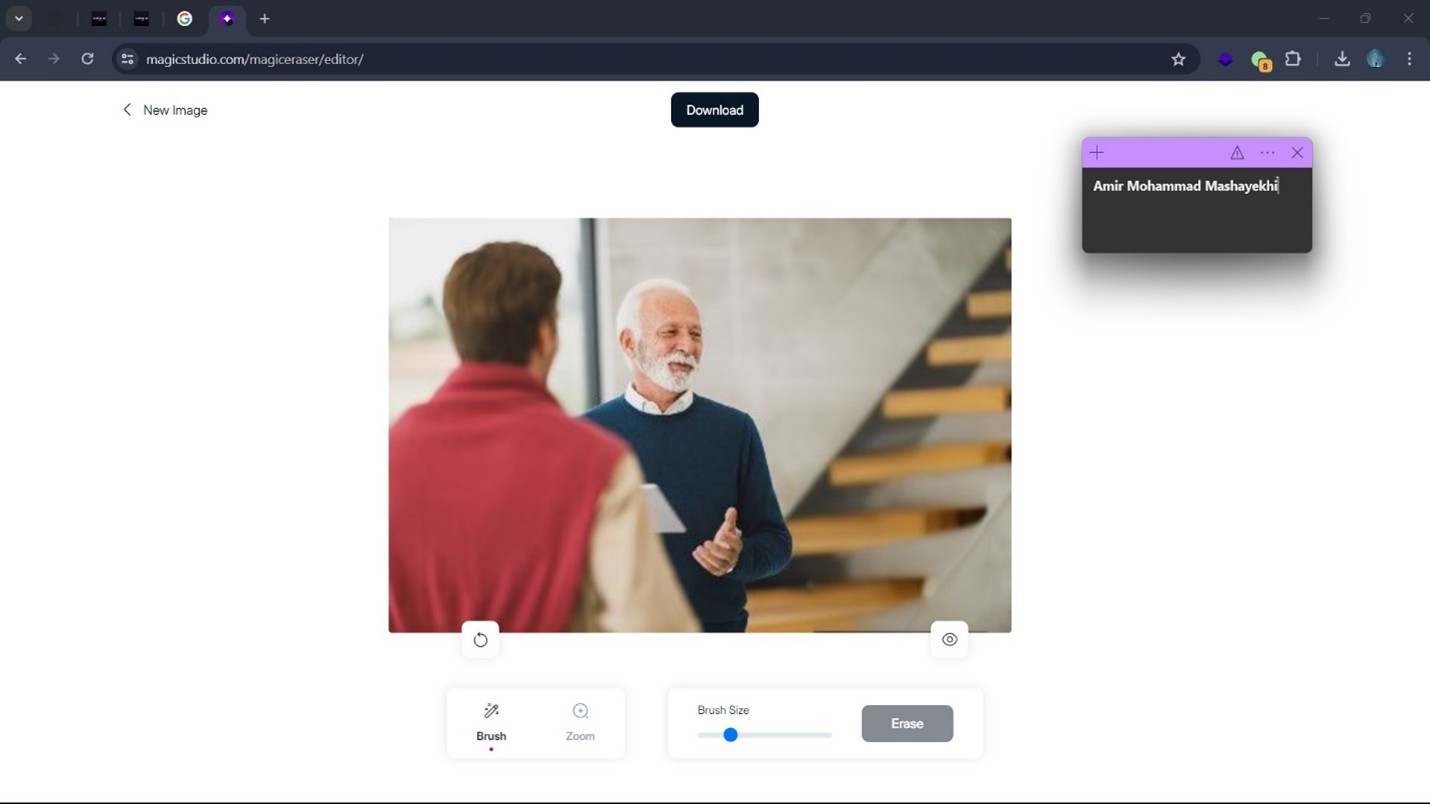The height and width of the screenshot is (804, 1430).
Task: Open the browser Downloads icon
Action: (1342, 59)
